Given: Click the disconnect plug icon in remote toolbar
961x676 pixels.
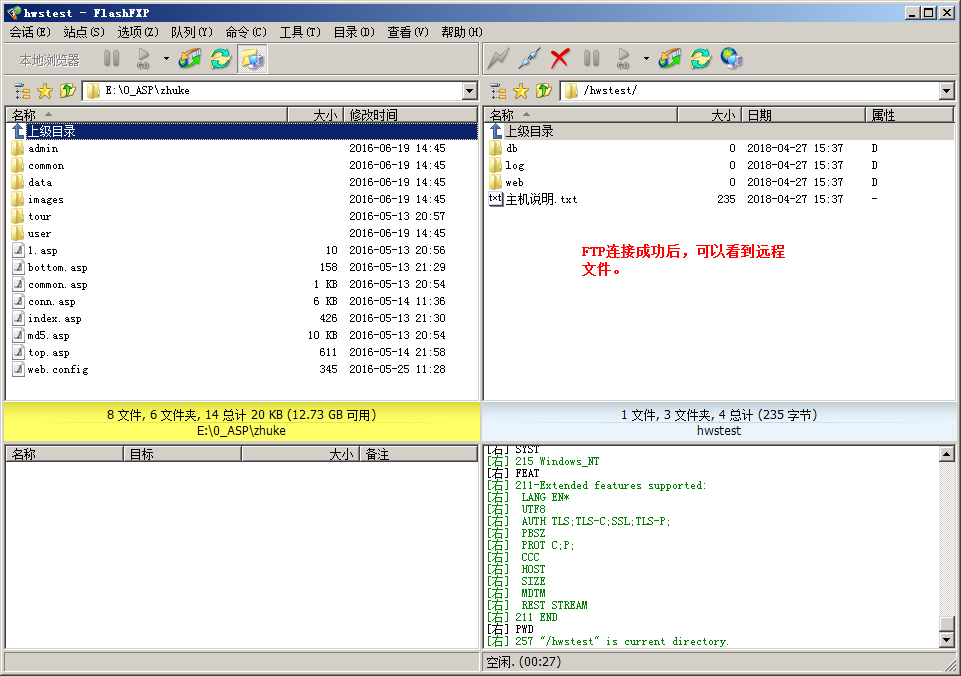Looking at the screenshot, I should pyautogui.click(x=530, y=59).
